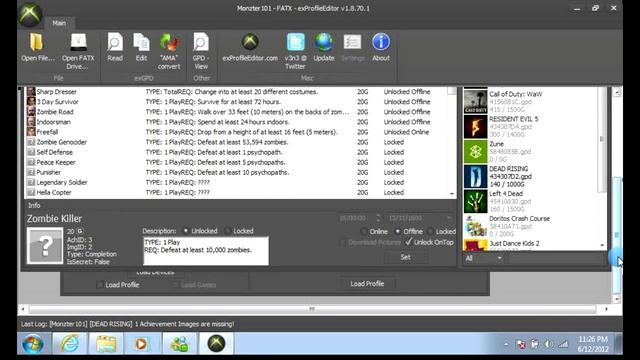
Task: Click the Xbox orb application button
Action: tap(30, 15)
